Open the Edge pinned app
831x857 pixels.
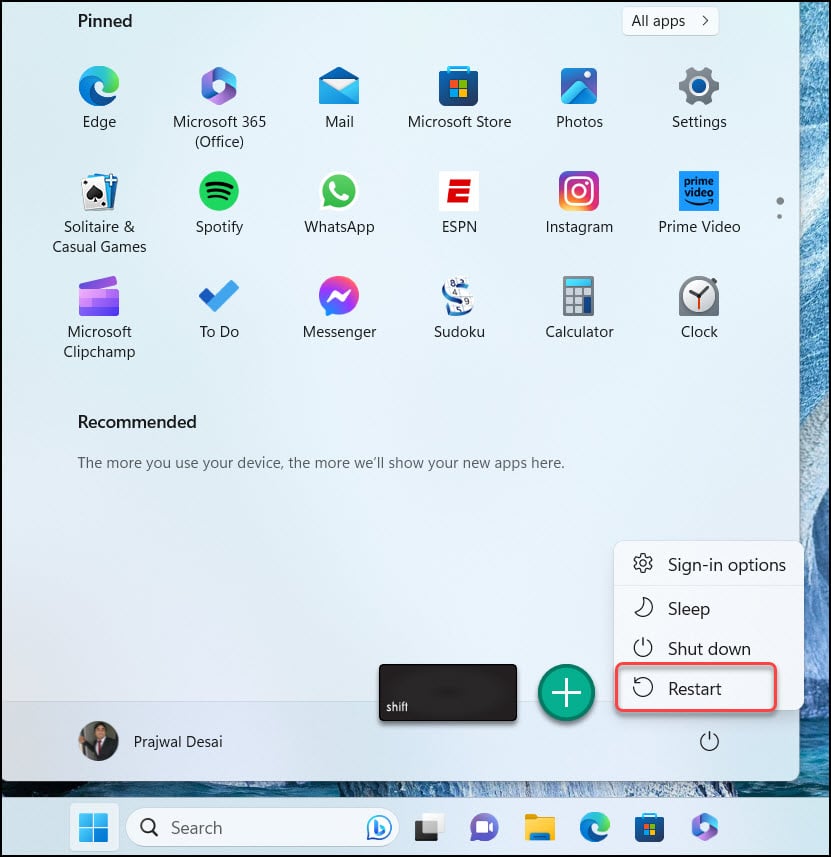99,97
